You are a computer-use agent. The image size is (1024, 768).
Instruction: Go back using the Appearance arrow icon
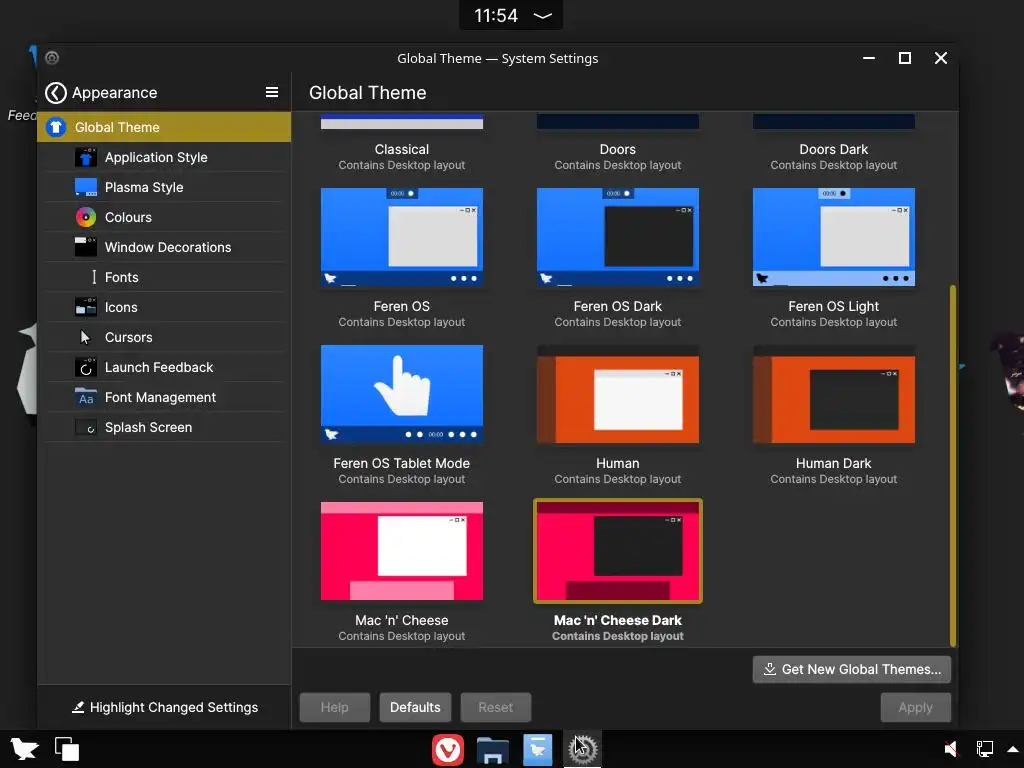tap(56, 93)
